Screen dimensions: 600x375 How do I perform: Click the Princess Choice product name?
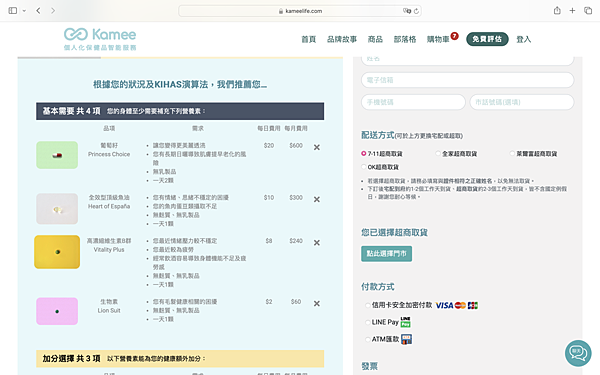(x=109, y=154)
